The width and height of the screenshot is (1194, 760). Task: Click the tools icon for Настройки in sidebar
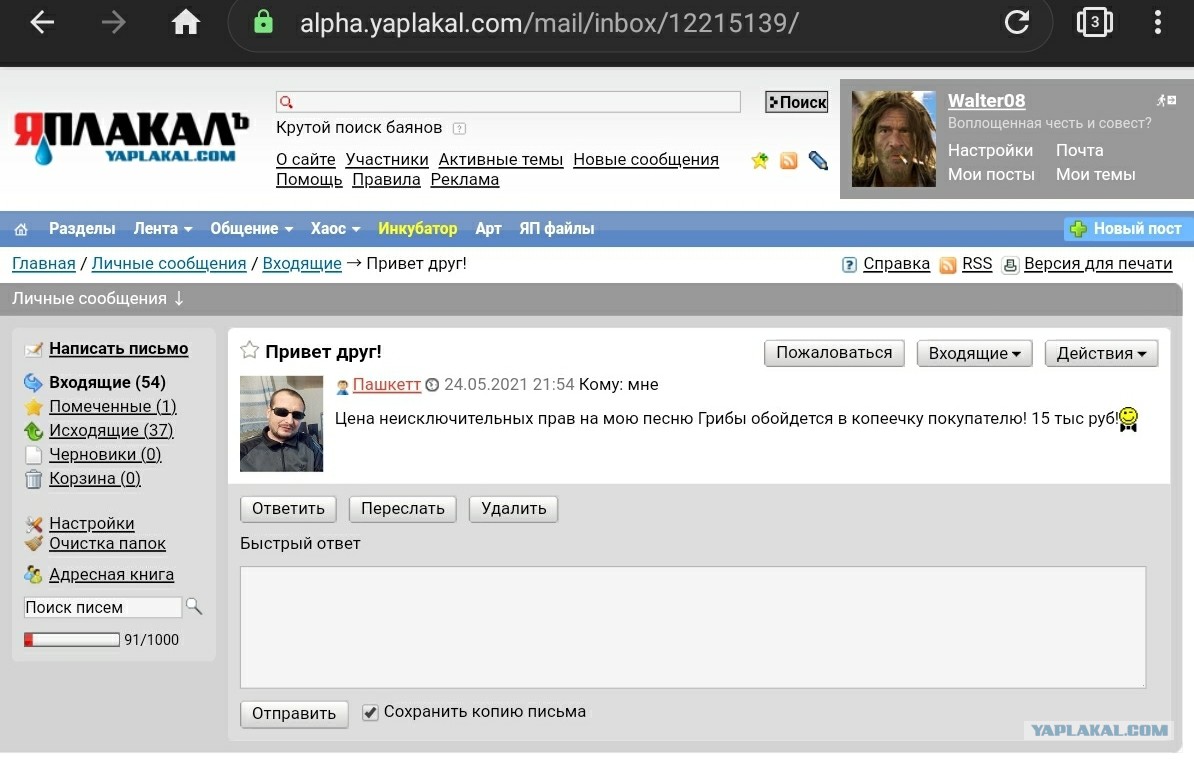tap(33, 524)
